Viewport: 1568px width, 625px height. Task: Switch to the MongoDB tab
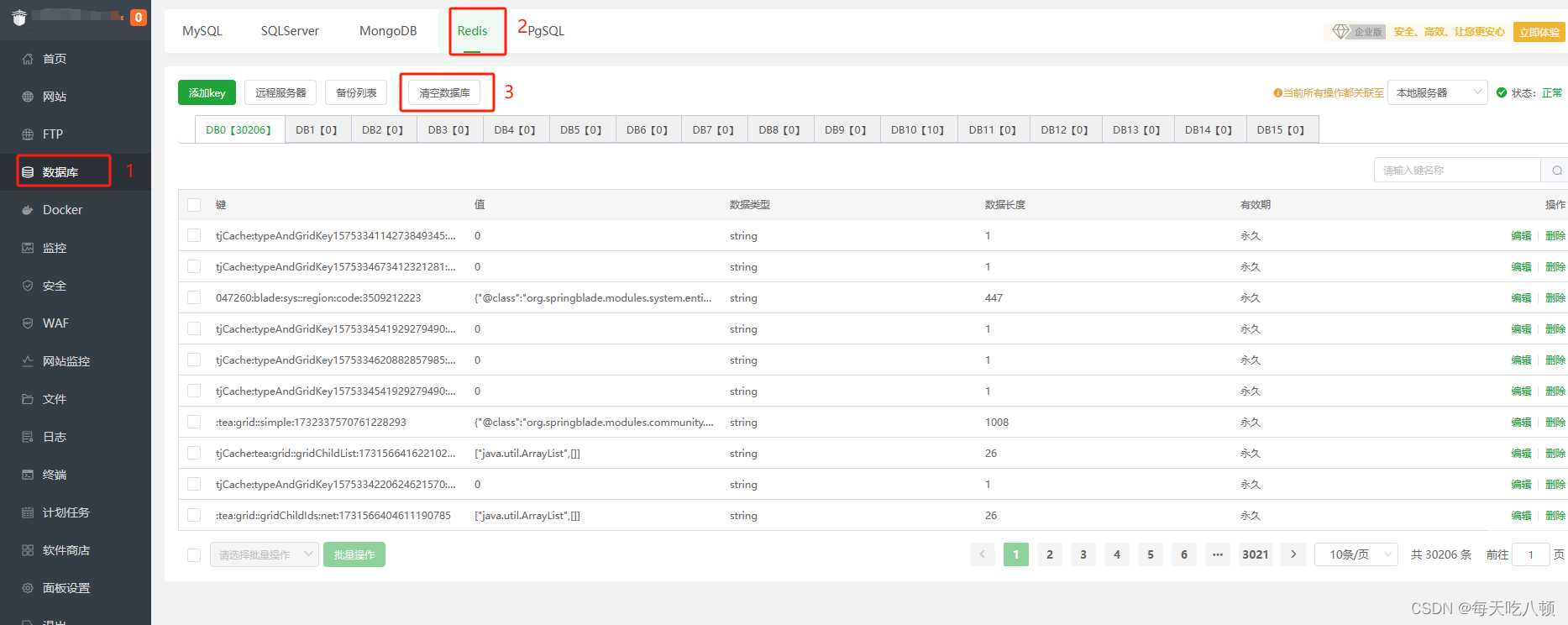coord(388,31)
